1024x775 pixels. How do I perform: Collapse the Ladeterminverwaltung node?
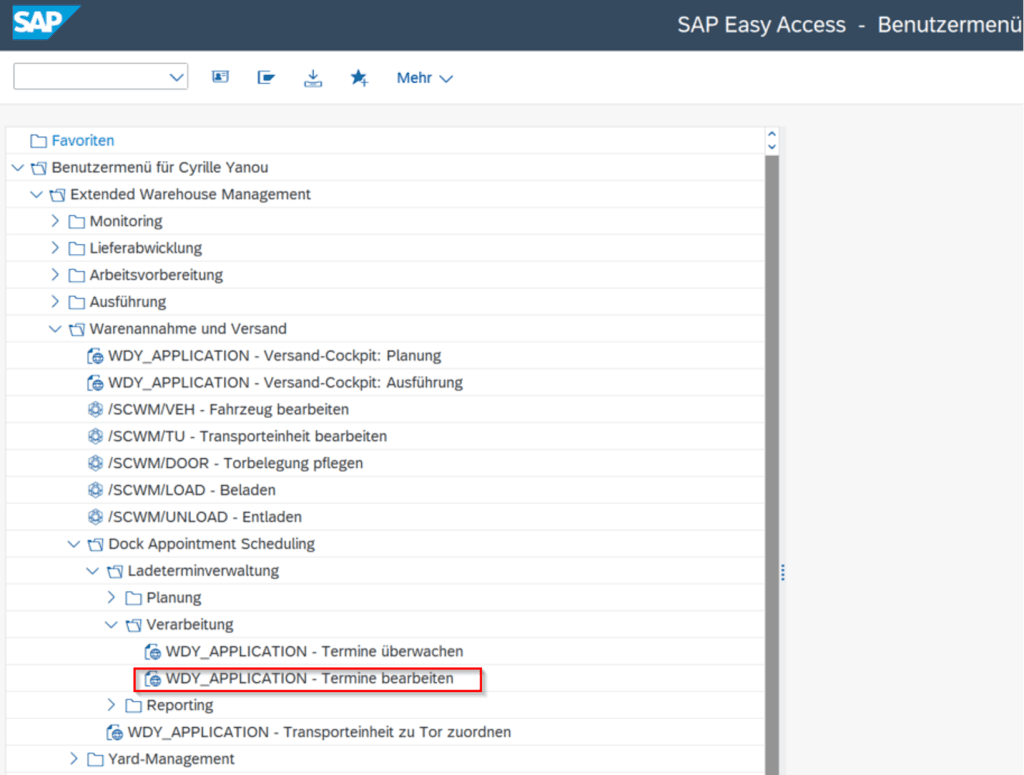click(x=93, y=571)
